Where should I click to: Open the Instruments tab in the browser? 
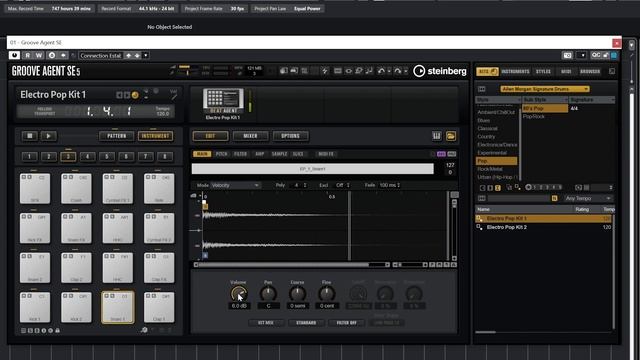coord(515,71)
